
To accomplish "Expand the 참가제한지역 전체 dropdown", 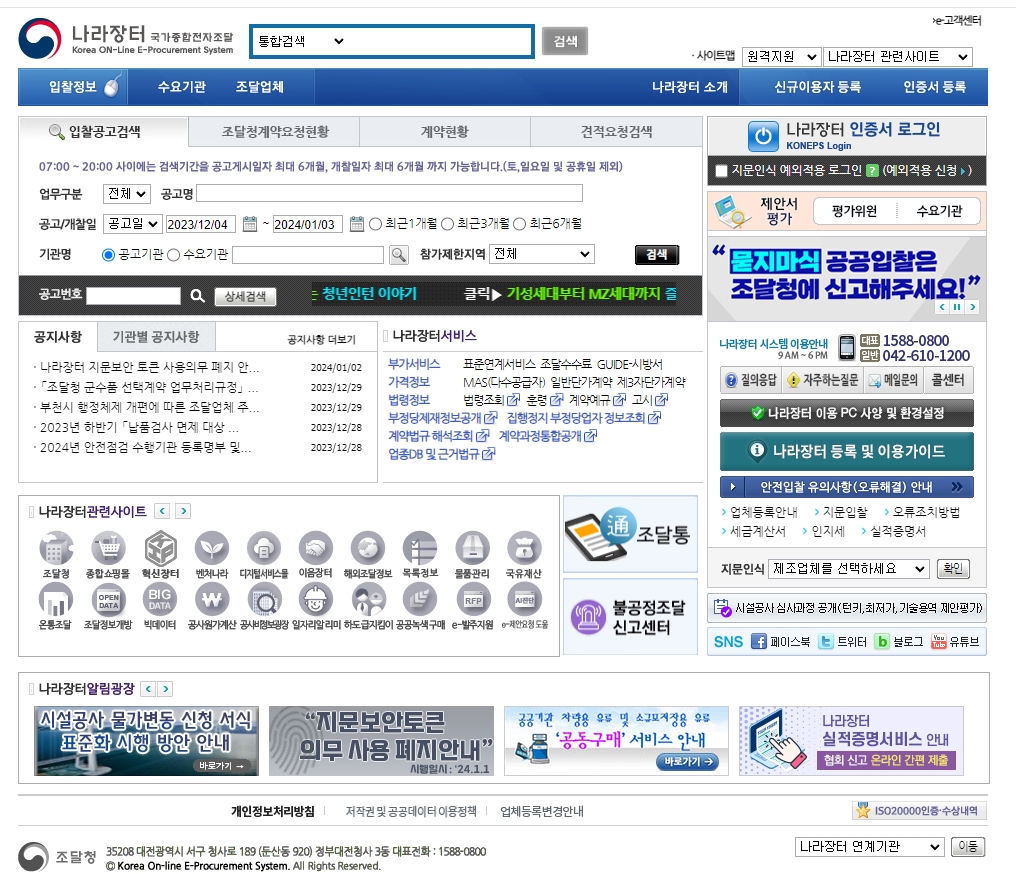I will [x=542, y=254].
